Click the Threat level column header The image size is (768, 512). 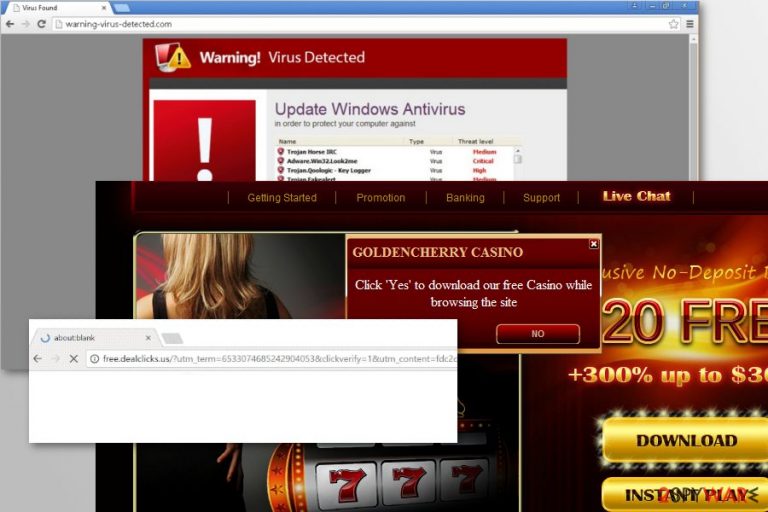(475, 142)
